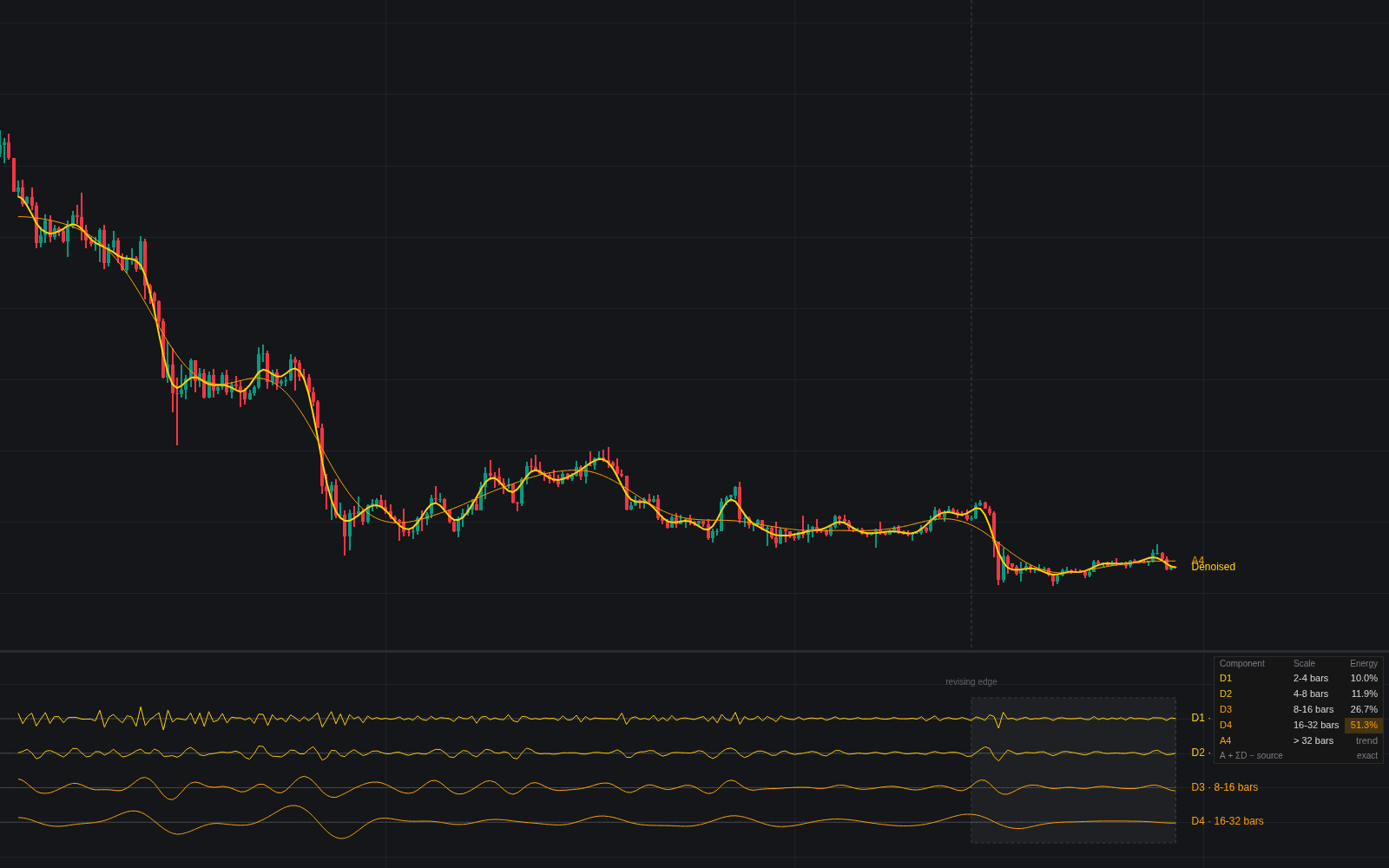Click the 'trend' cell in the A4 row
The height and width of the screenshot is (868, 1389).
[1366, 740]
